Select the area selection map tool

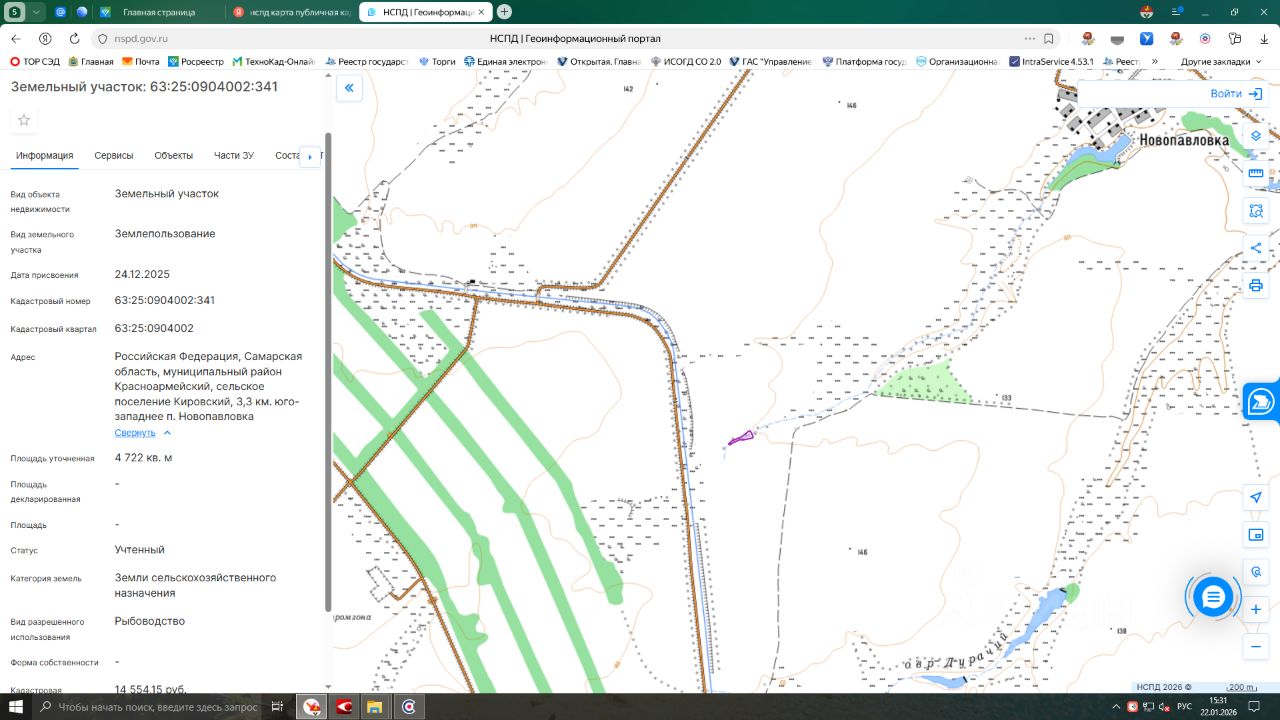pyautogui.click(x=1256, y=211)
